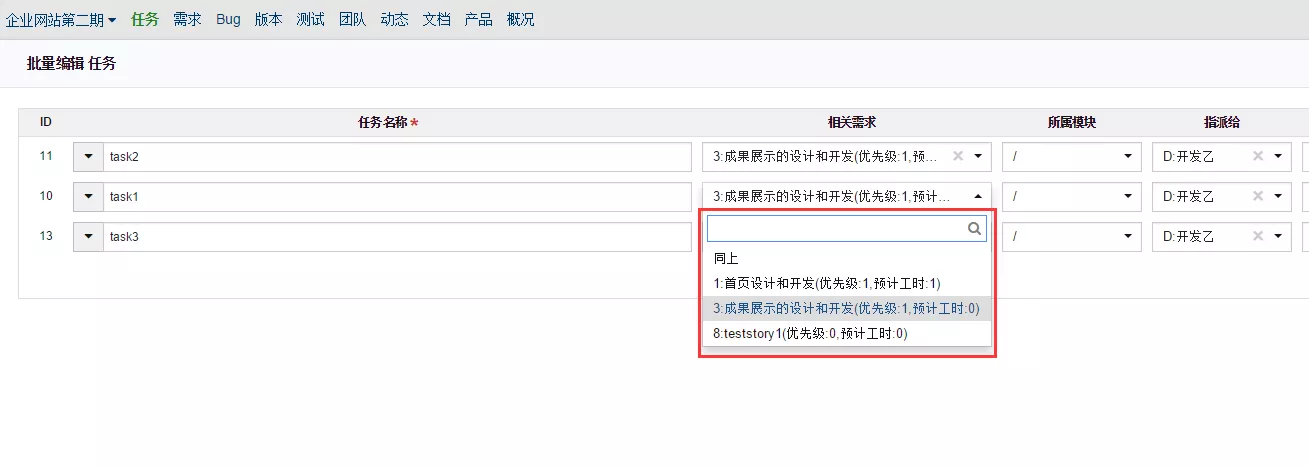Open the 企业网站第二期 project dropdown
1309x466 pixels.
click(x=61, y=19)
